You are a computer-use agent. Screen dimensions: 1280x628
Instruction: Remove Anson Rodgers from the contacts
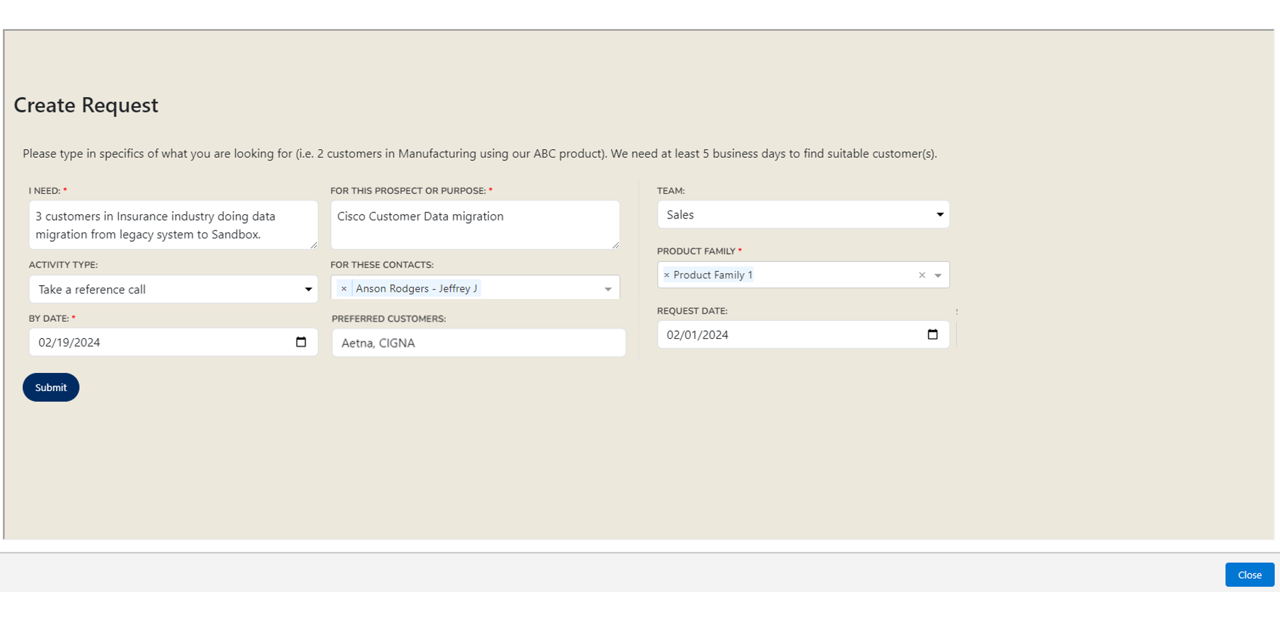pos(344,289)
